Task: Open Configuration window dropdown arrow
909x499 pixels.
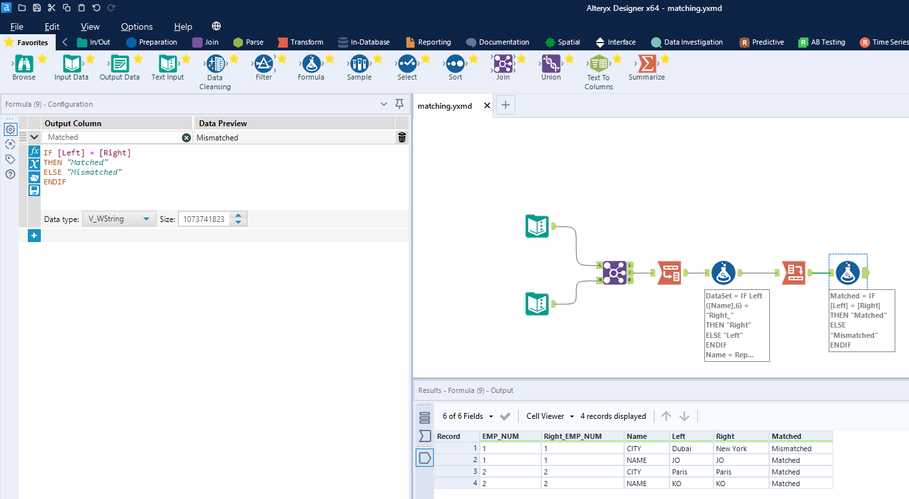Action: click(x=383, y=104)
